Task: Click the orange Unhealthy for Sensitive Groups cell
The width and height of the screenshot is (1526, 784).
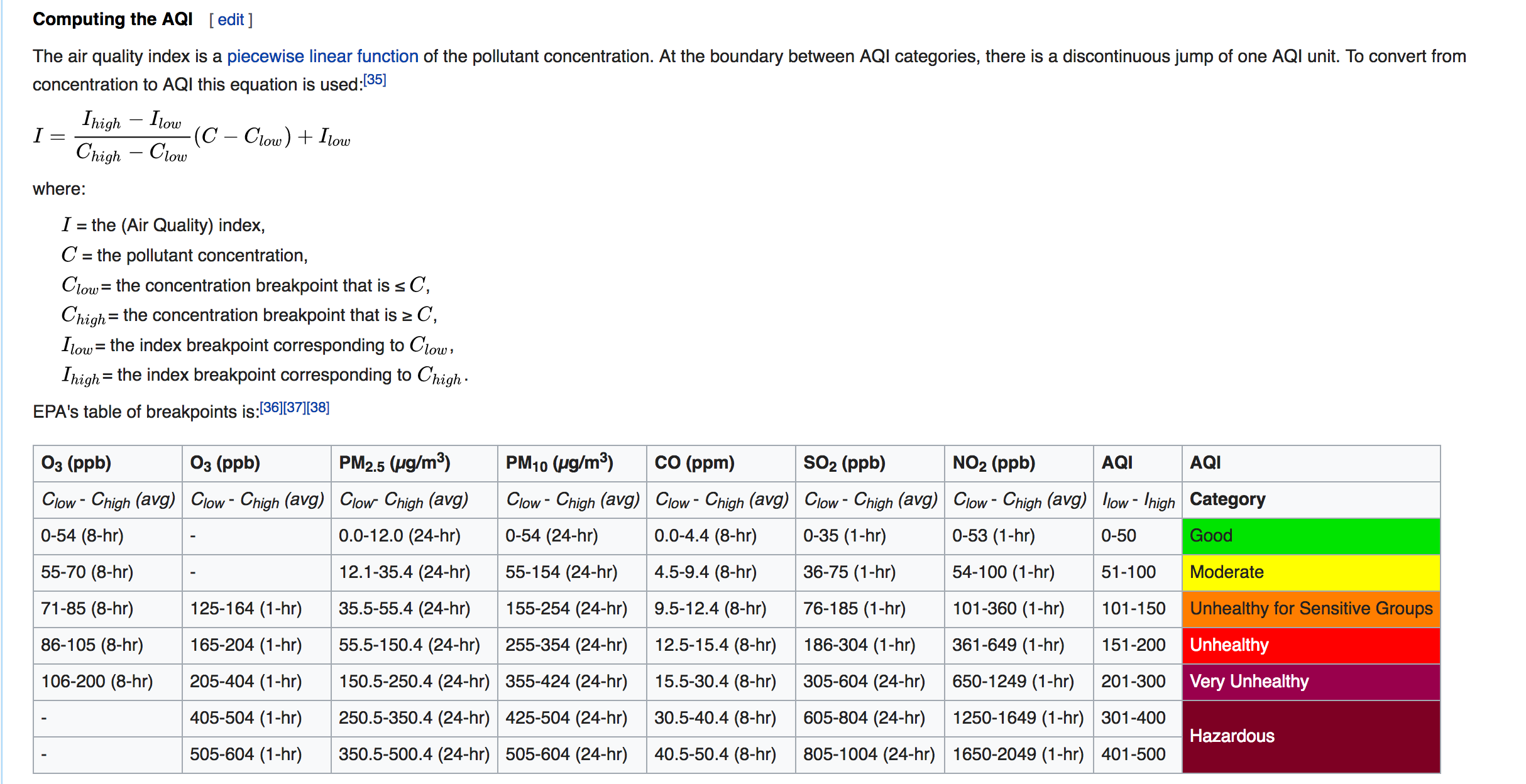Action: (x=1310, y=609)
